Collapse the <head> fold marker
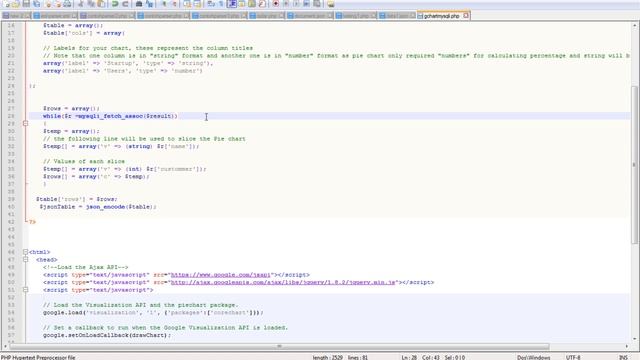The height and width of the screenshot is (360, 640). (x=25, y=260)
